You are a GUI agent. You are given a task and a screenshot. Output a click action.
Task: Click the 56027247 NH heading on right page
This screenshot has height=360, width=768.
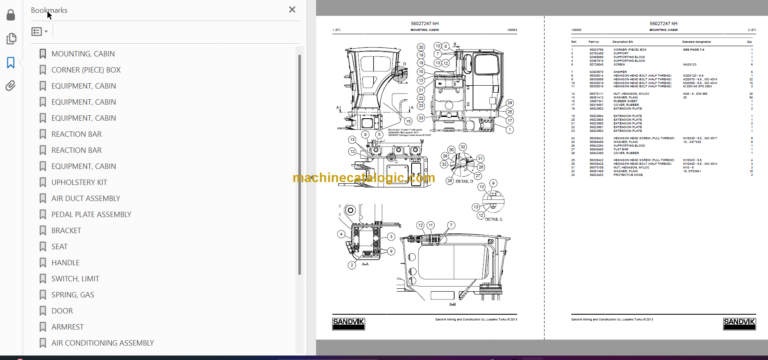[x=664, y=24]
